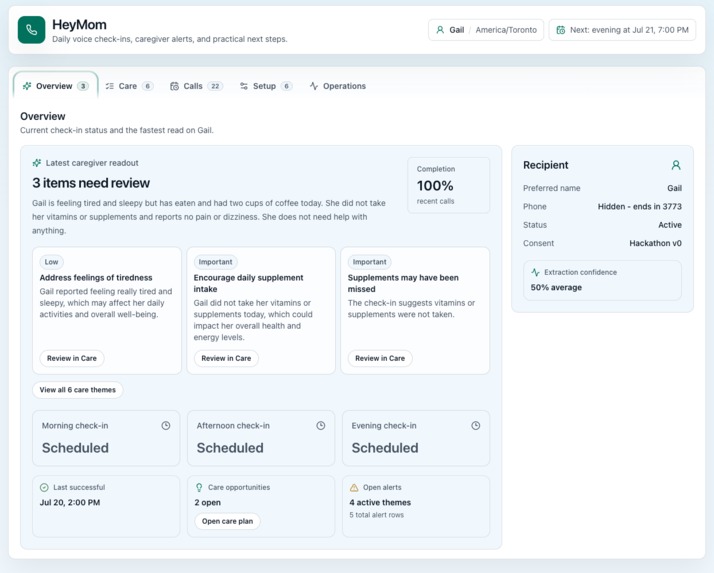714x573 pixels.
Task: Click the '3 items need review' heading
Action: (91, 183)
